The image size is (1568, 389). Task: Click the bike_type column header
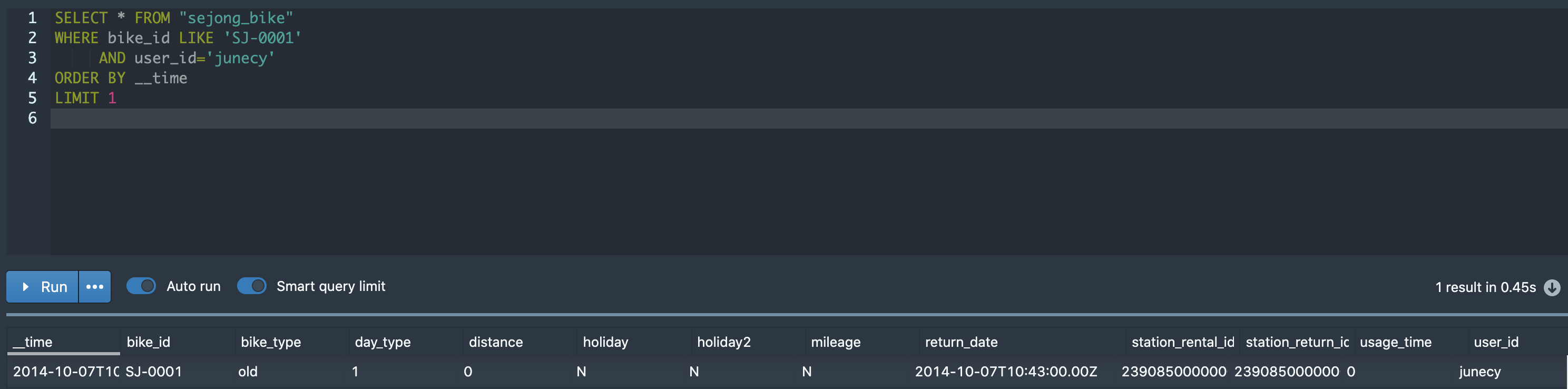(291, 342)
